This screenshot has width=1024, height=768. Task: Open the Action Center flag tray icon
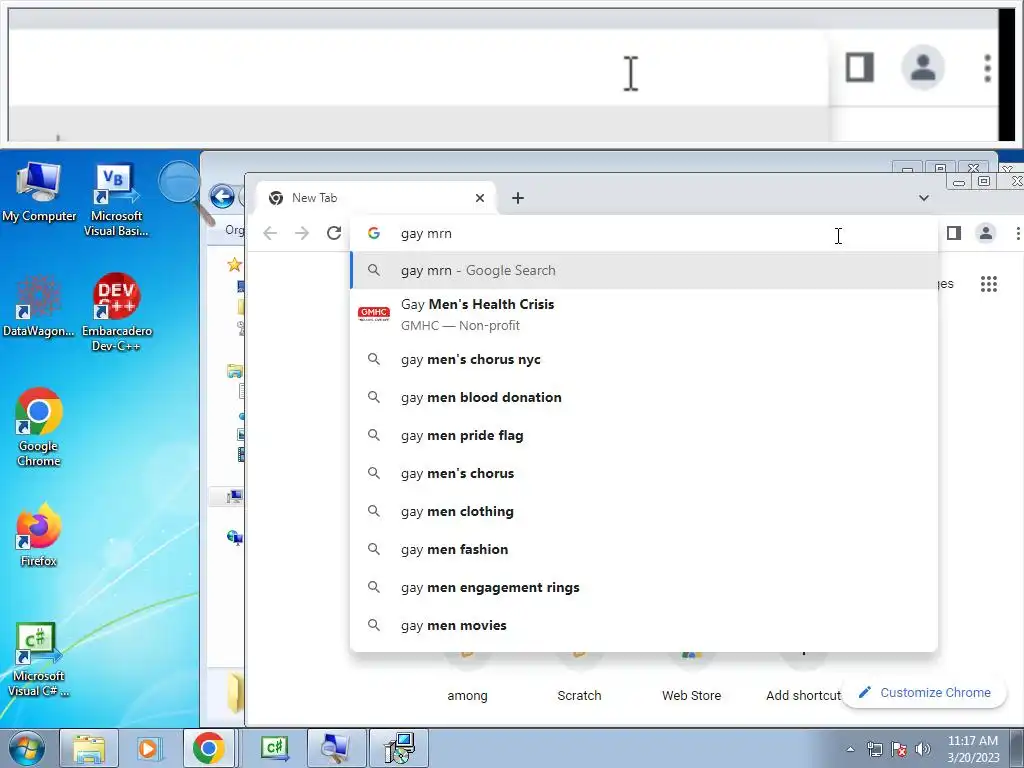click(899, 749)
